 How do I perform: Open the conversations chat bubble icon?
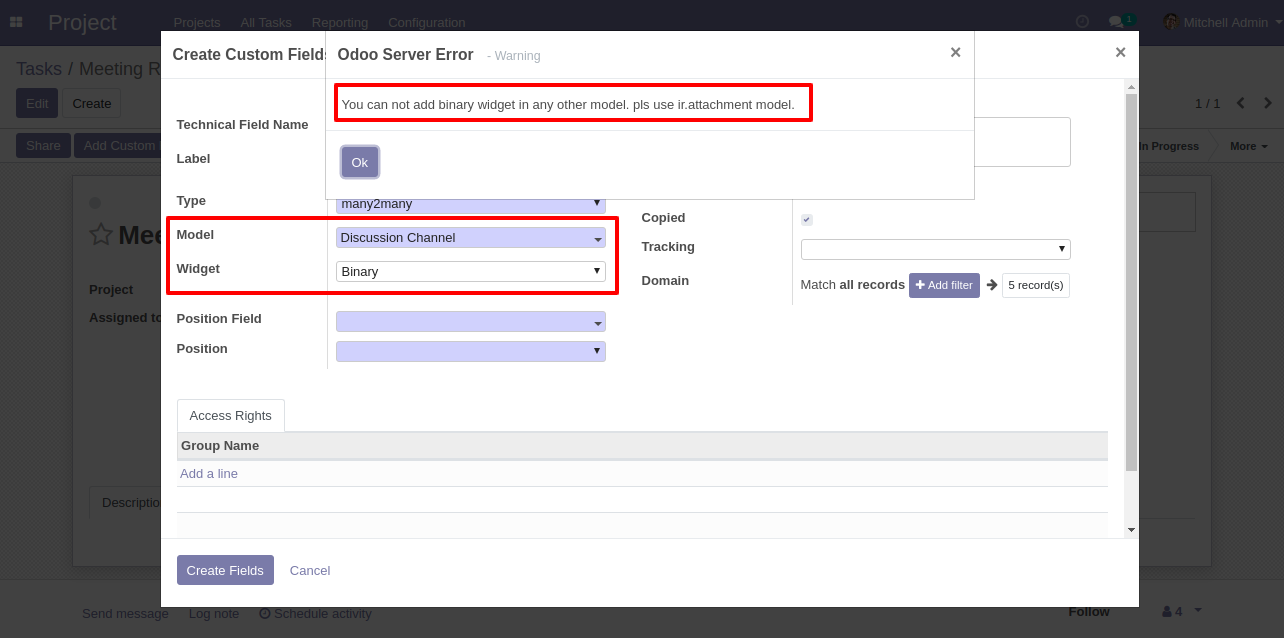click(1115, 22)
